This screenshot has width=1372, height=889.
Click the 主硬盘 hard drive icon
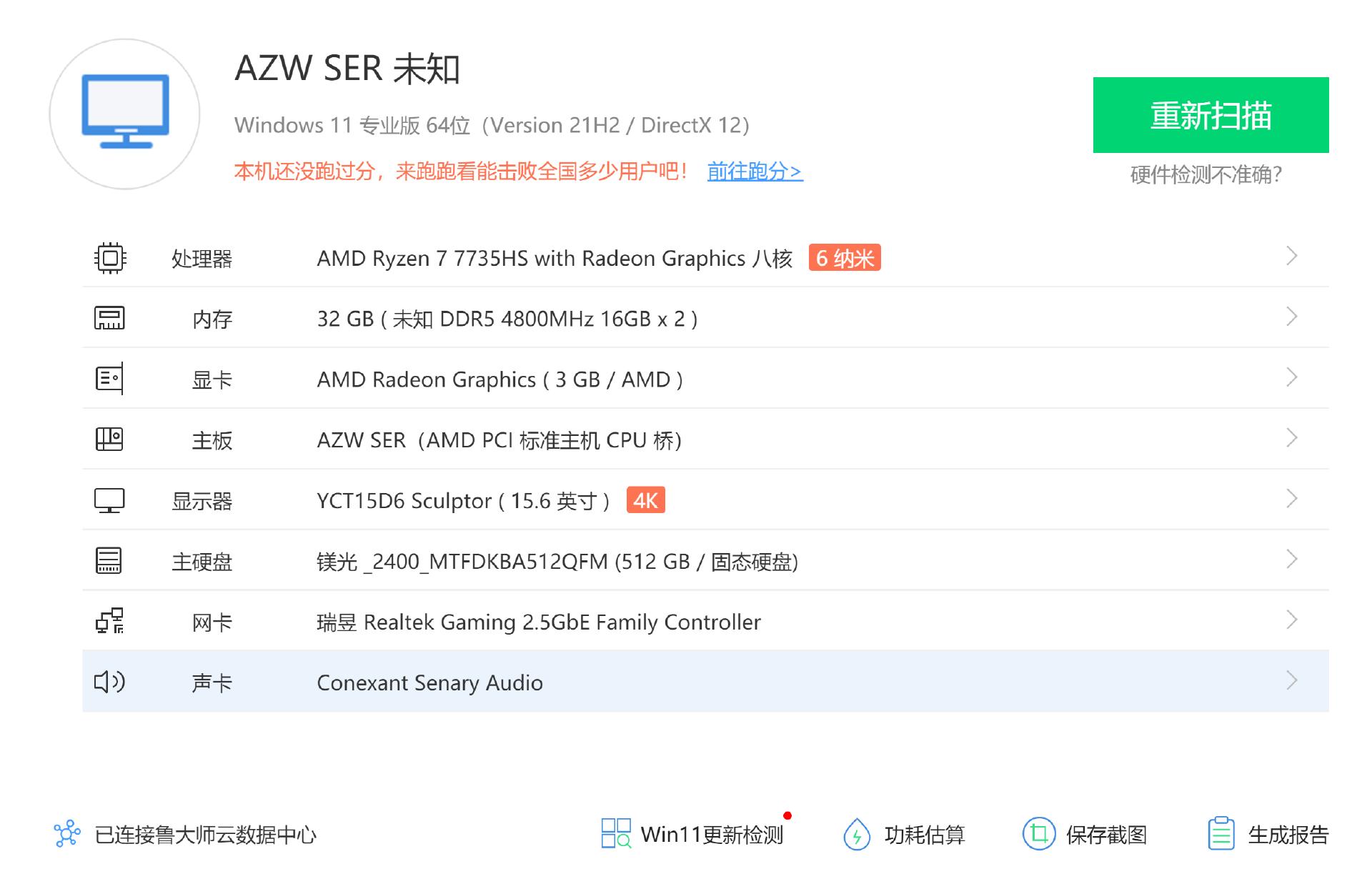111,562
